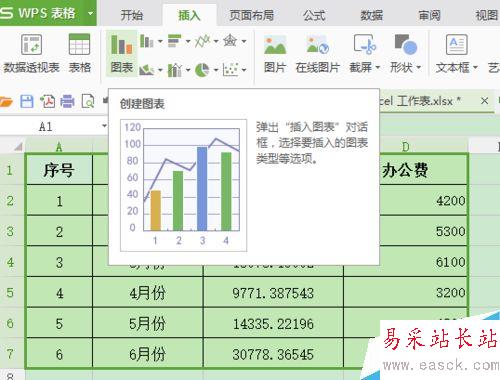Viewport: 500px width, 380px height.
Task: Click the 表格 table button
Action: (79, 53)
